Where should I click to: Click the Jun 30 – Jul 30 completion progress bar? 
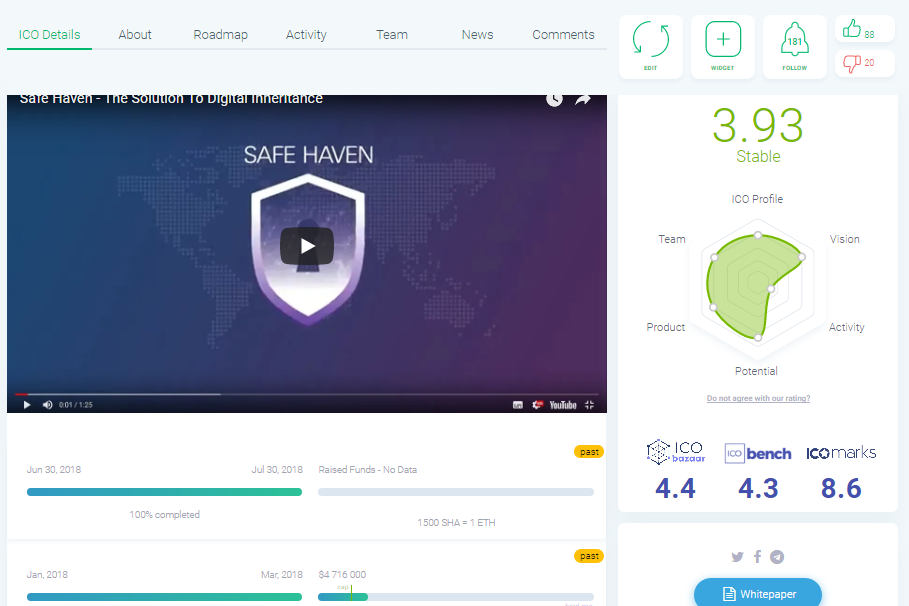165,492
